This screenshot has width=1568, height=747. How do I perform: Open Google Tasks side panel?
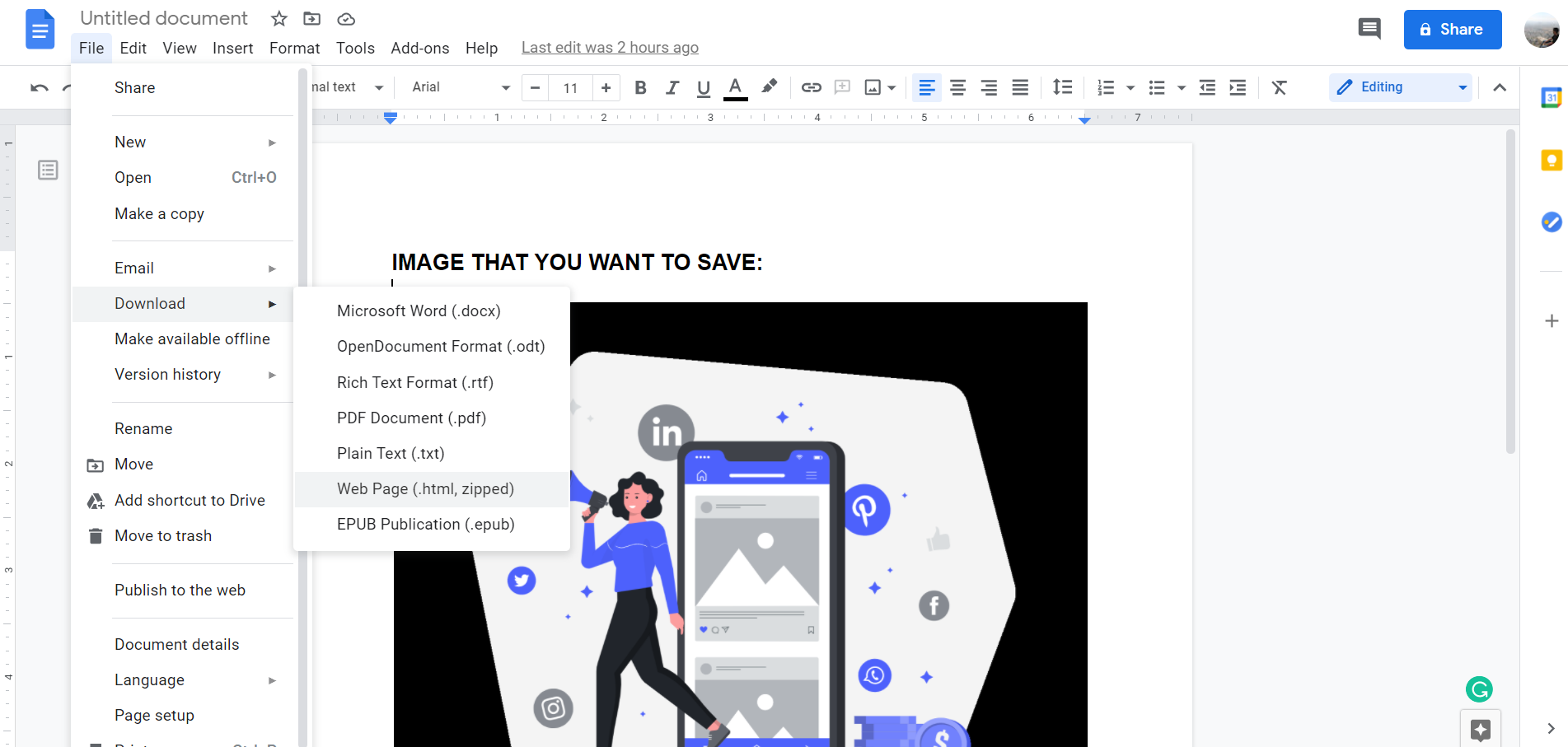click(1552, 222)
